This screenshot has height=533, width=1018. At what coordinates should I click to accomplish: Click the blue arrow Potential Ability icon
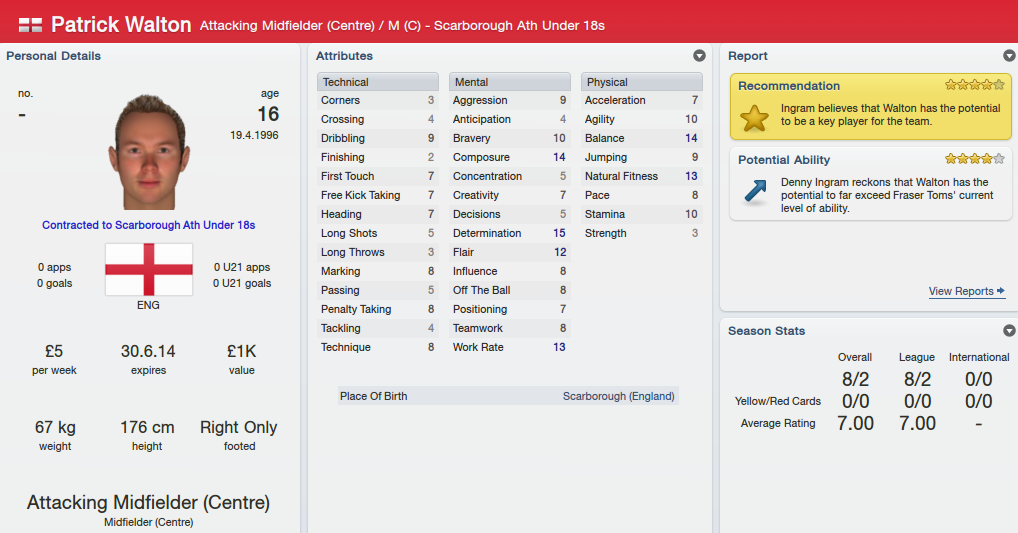[x=754, y=192]
